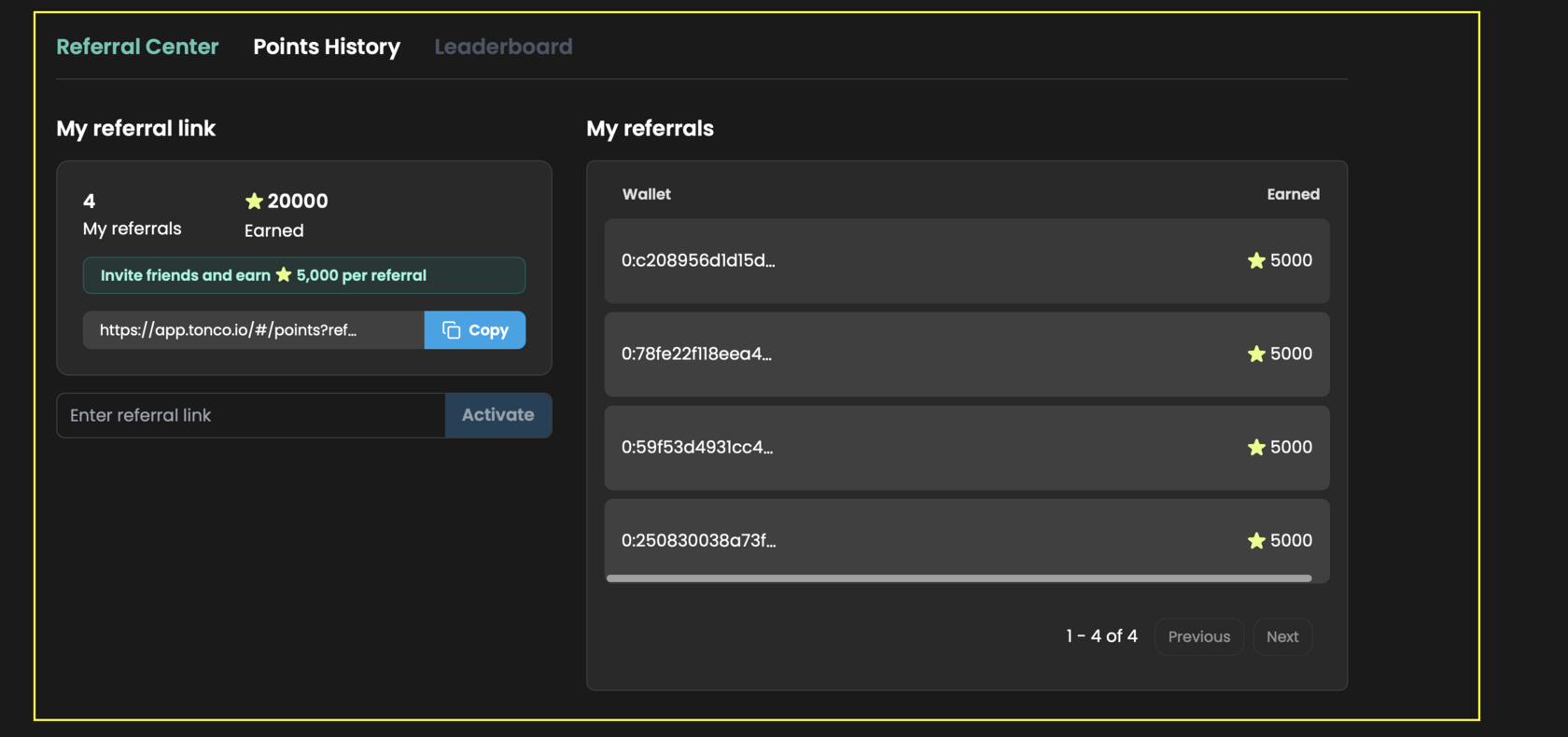The width and height of the screenshot is (1568, 737).
Task: Click the copy icon beside the referral link
Action: tap(452, 330)
